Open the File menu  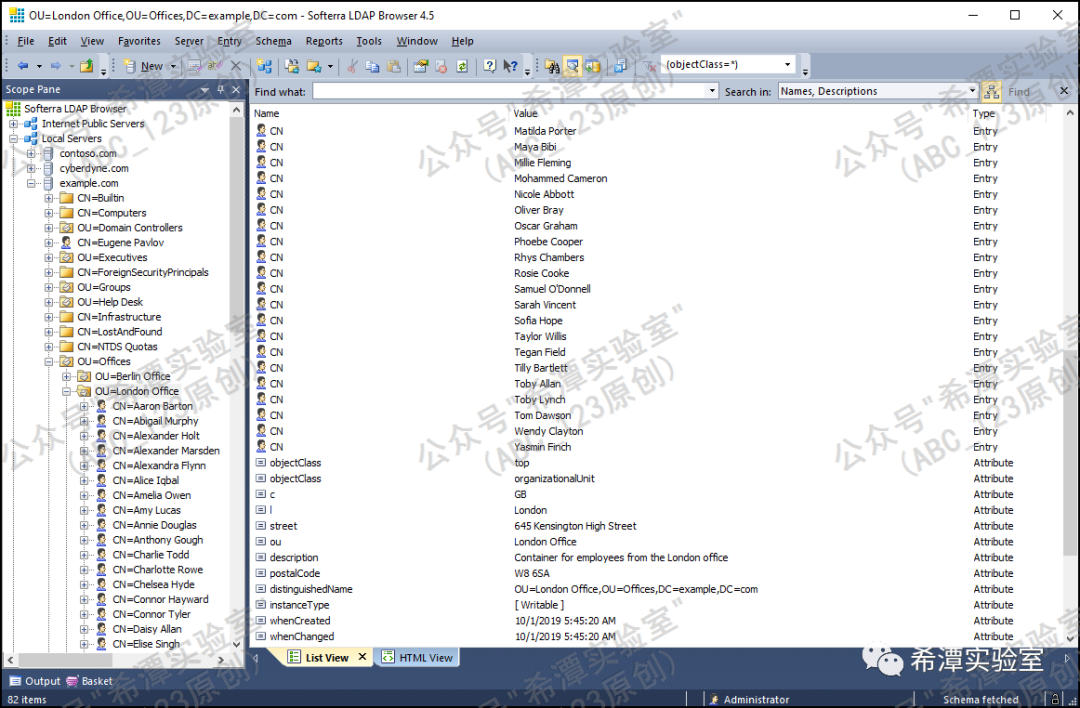(x=25, y=41)
